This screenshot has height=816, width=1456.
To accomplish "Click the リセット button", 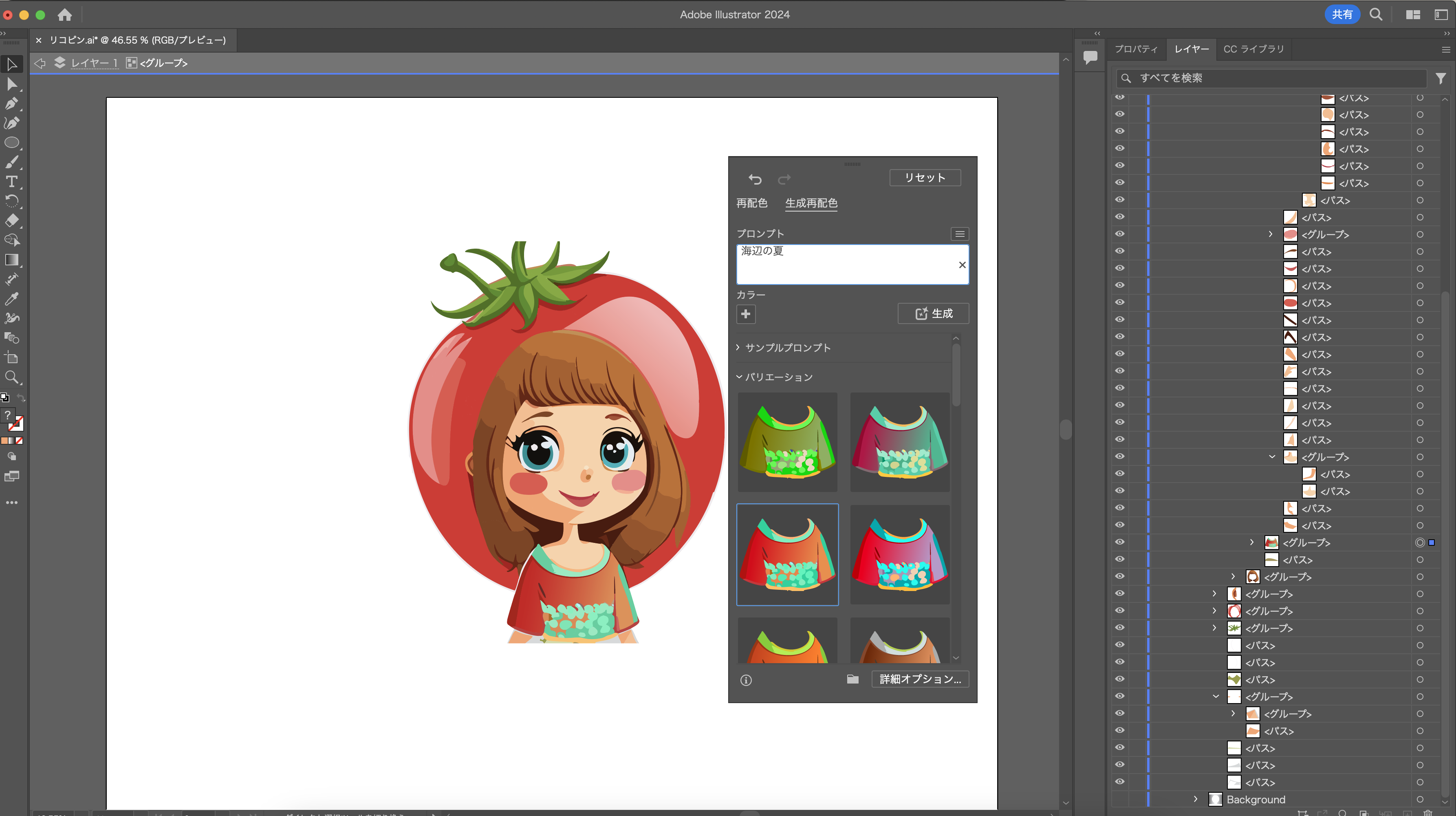I will [x=925, y=178].
